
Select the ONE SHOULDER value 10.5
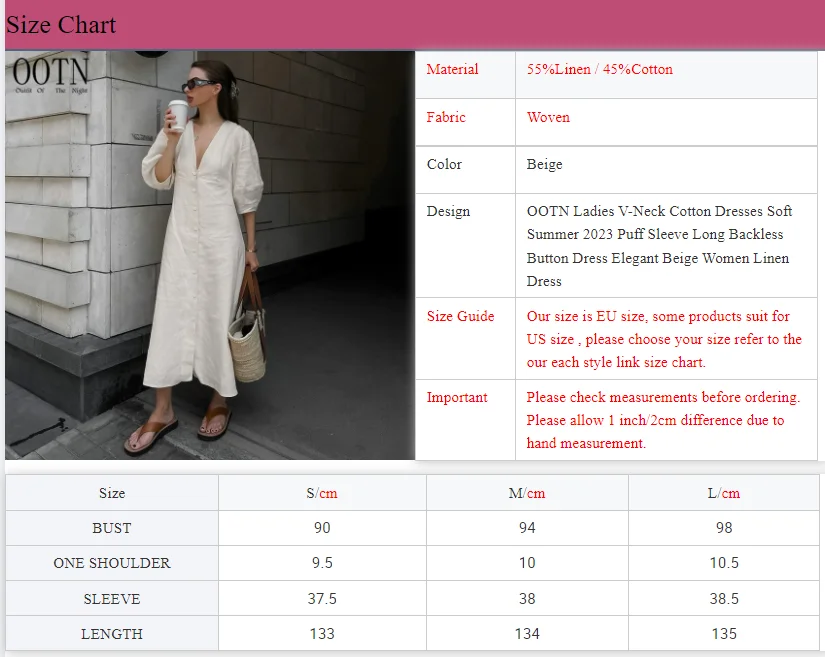724,563
